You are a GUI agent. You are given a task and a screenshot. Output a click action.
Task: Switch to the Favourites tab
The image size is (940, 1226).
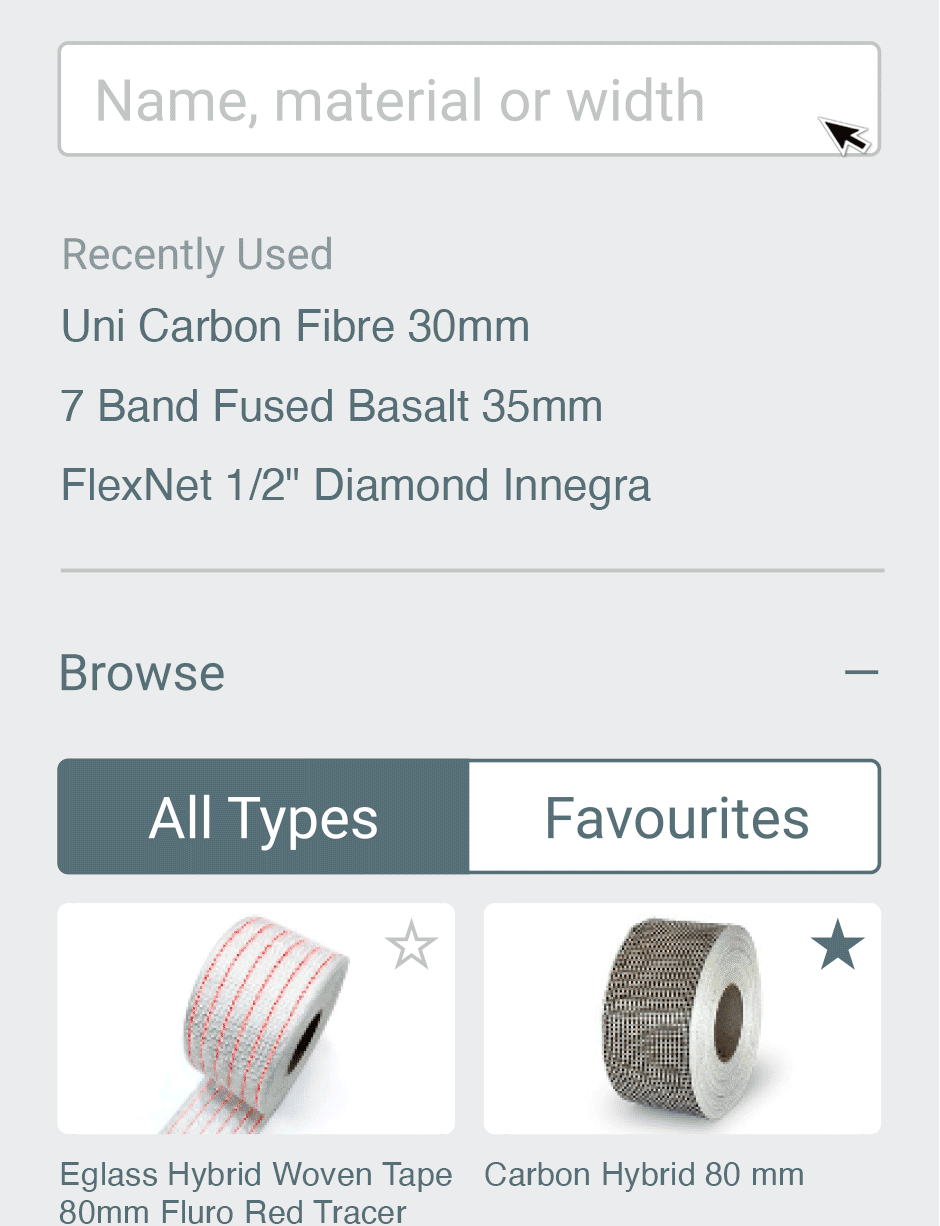click(x=675, y=818)
